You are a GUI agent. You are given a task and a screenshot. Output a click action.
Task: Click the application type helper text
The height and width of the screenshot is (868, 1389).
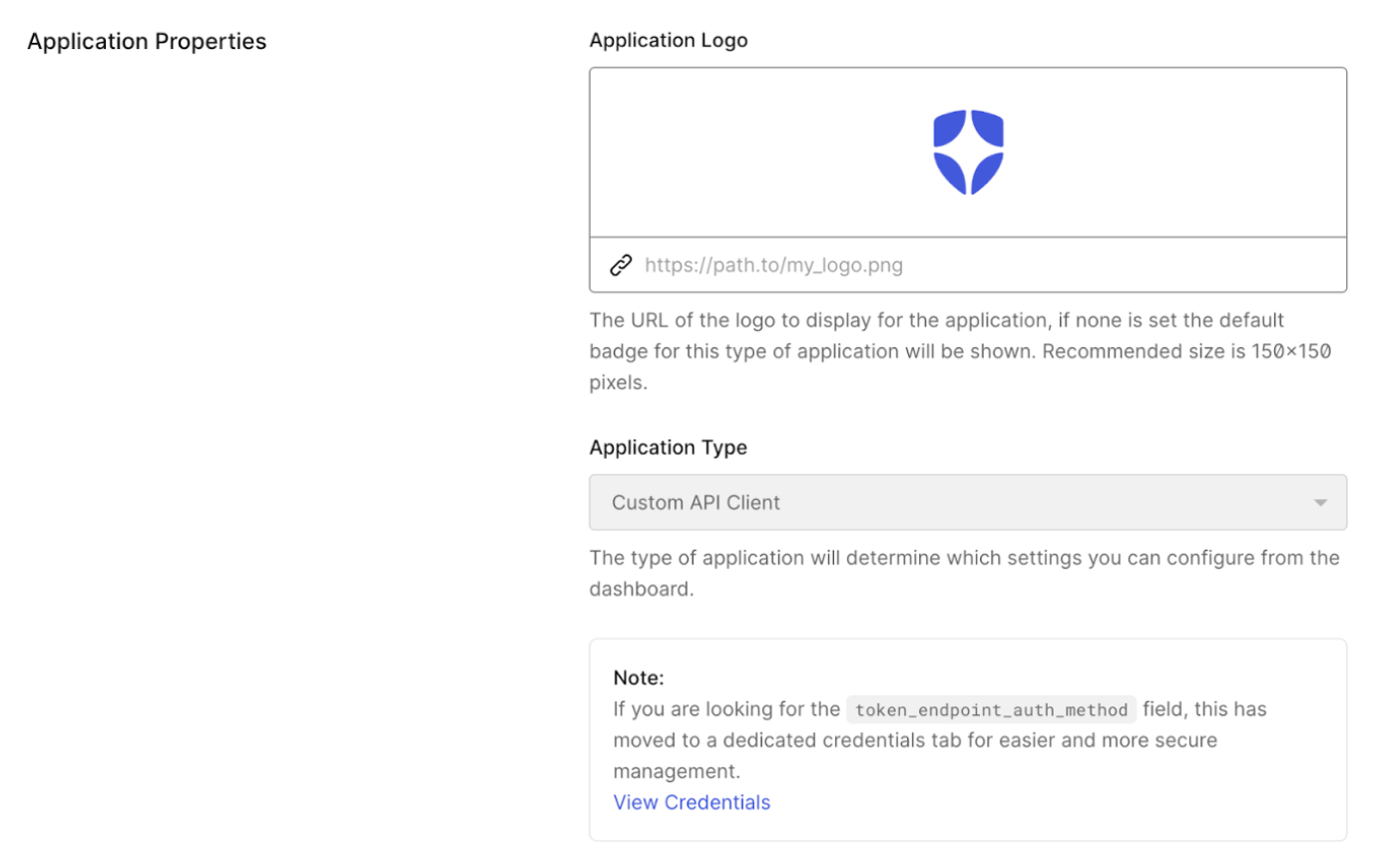(964, 573)
